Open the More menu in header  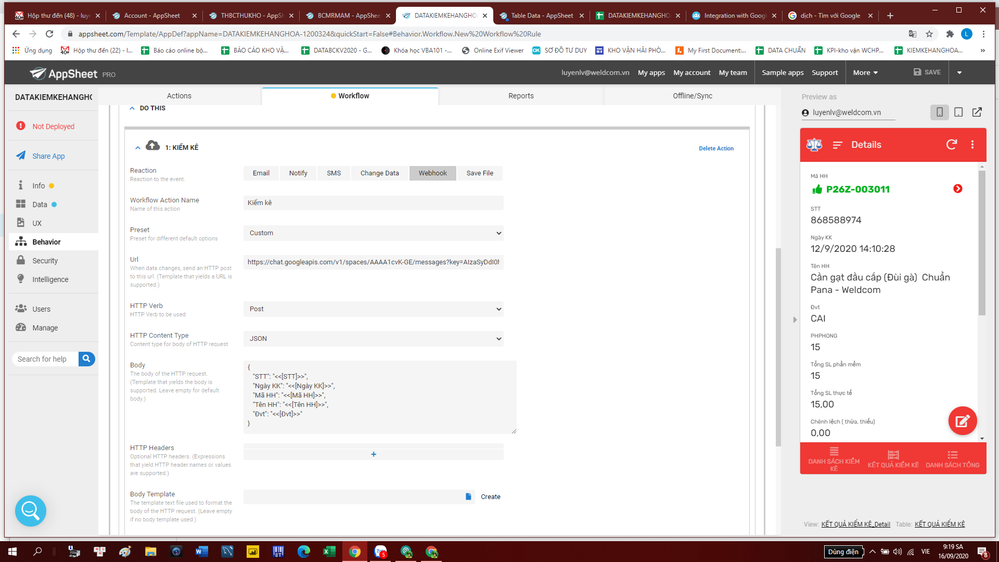[865, 73]
